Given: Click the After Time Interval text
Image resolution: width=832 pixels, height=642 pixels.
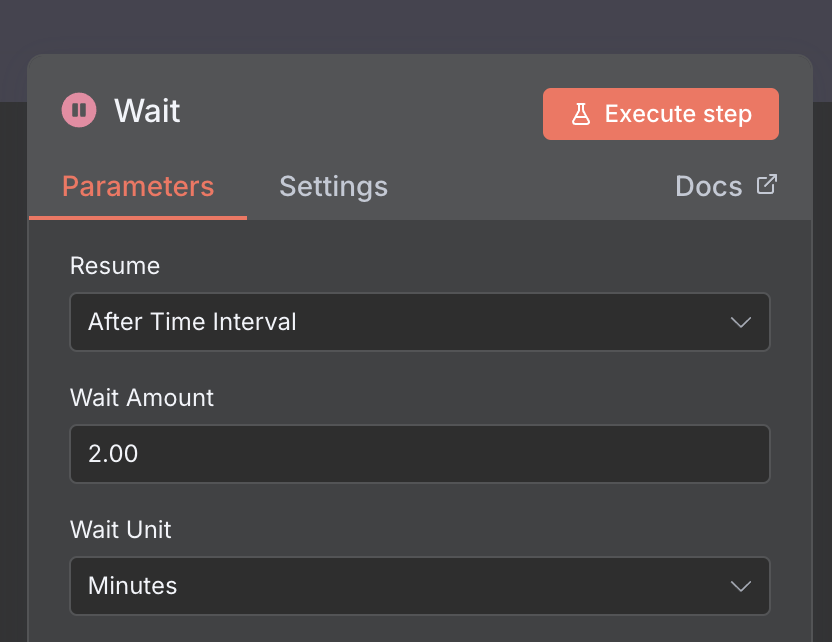Looking at the screenshot, I should [192, 322].
